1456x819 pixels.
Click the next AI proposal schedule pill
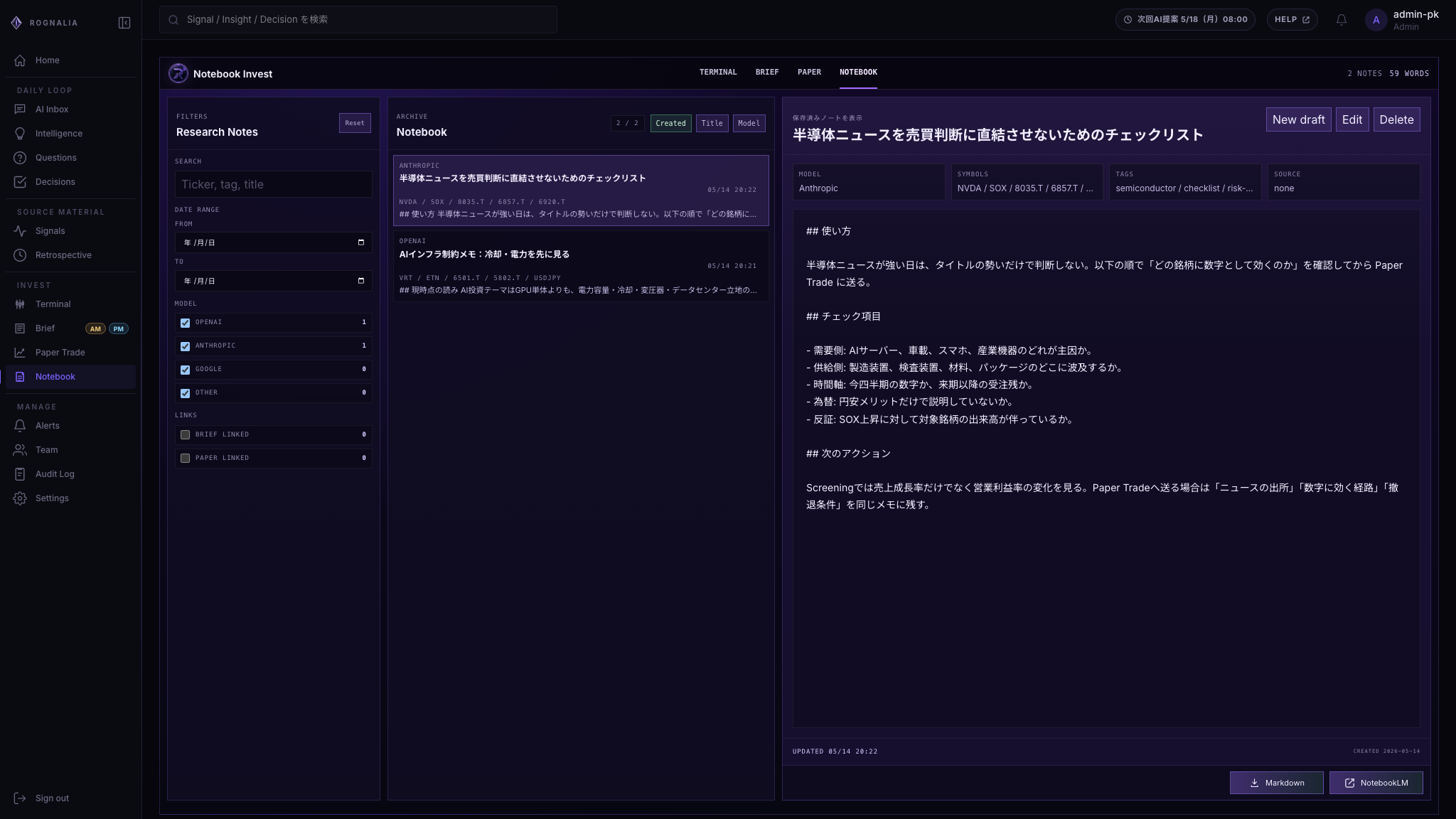click(x=1185, y=20)
